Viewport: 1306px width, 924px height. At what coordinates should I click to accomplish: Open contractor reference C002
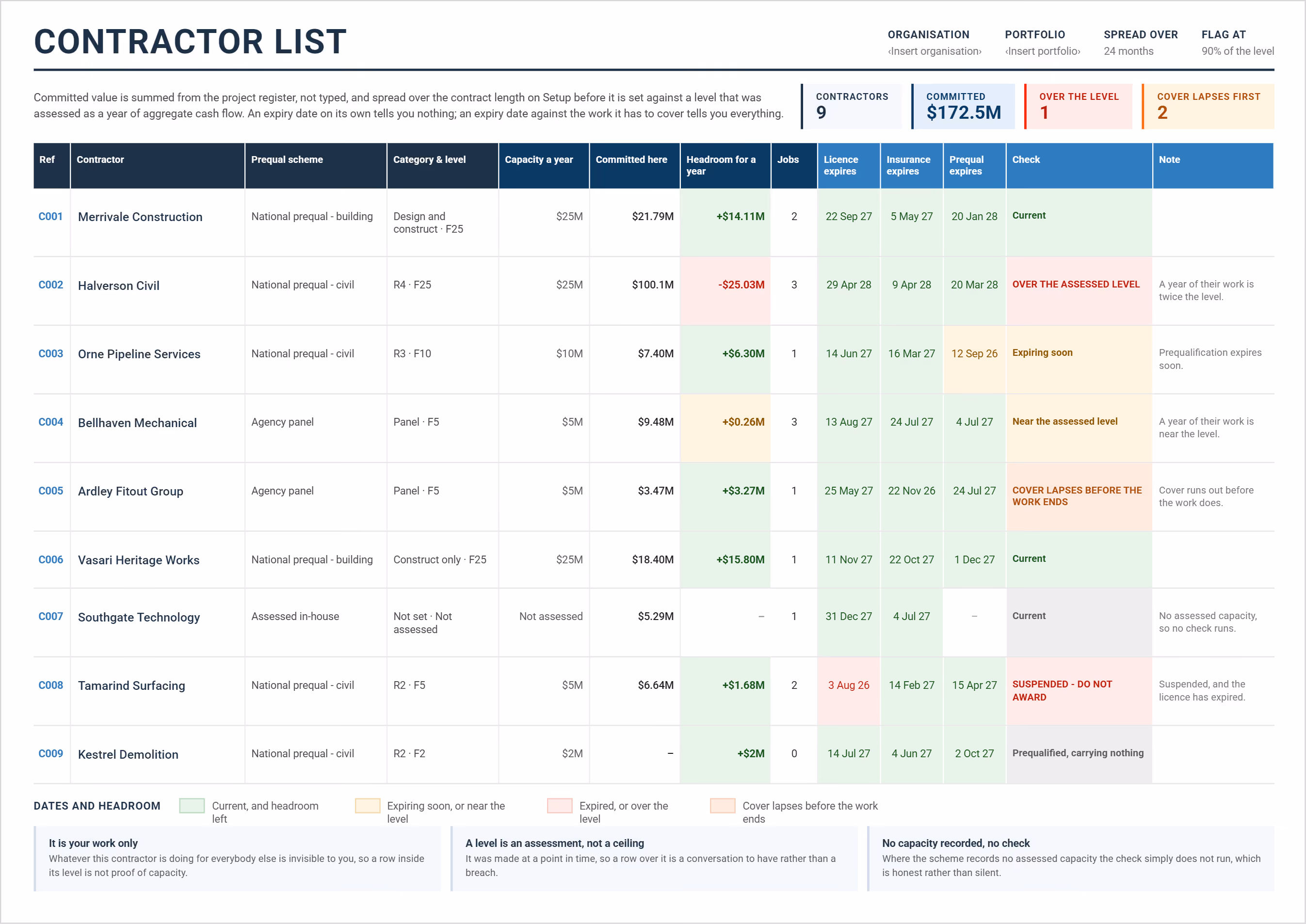click(50, 285)
